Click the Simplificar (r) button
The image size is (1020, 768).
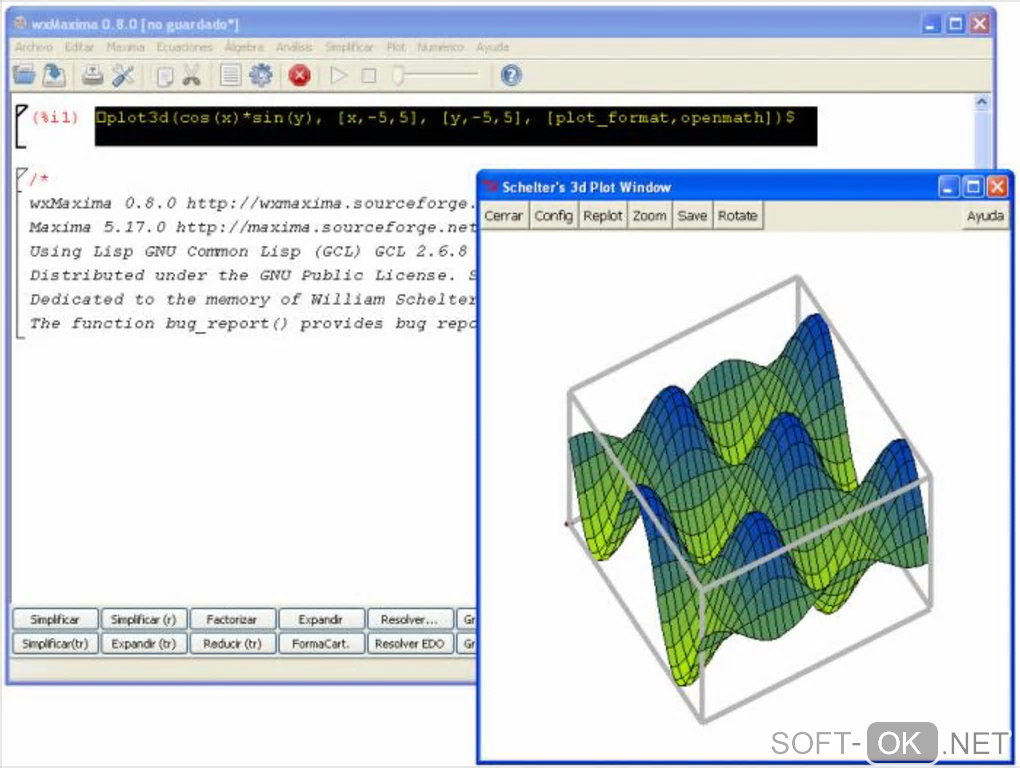[144, 619]
